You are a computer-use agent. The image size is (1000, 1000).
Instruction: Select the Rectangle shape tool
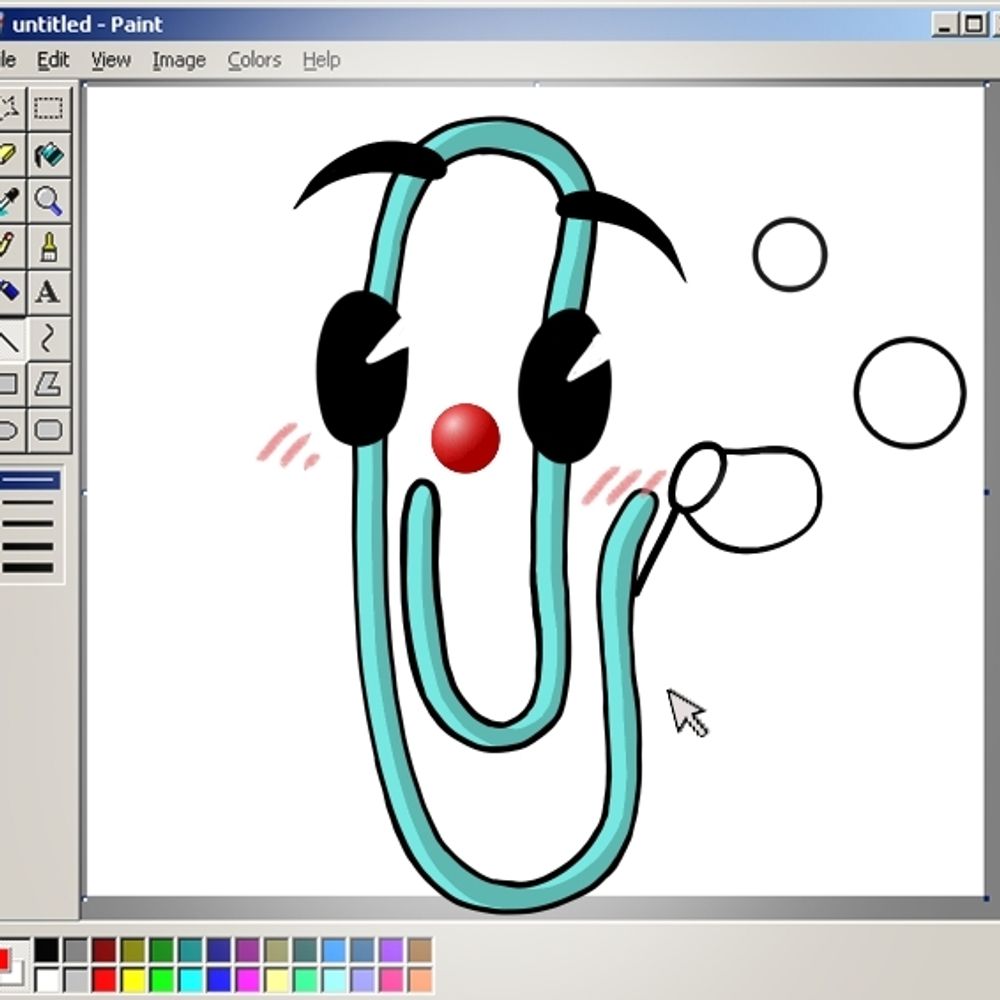[11, 385]
